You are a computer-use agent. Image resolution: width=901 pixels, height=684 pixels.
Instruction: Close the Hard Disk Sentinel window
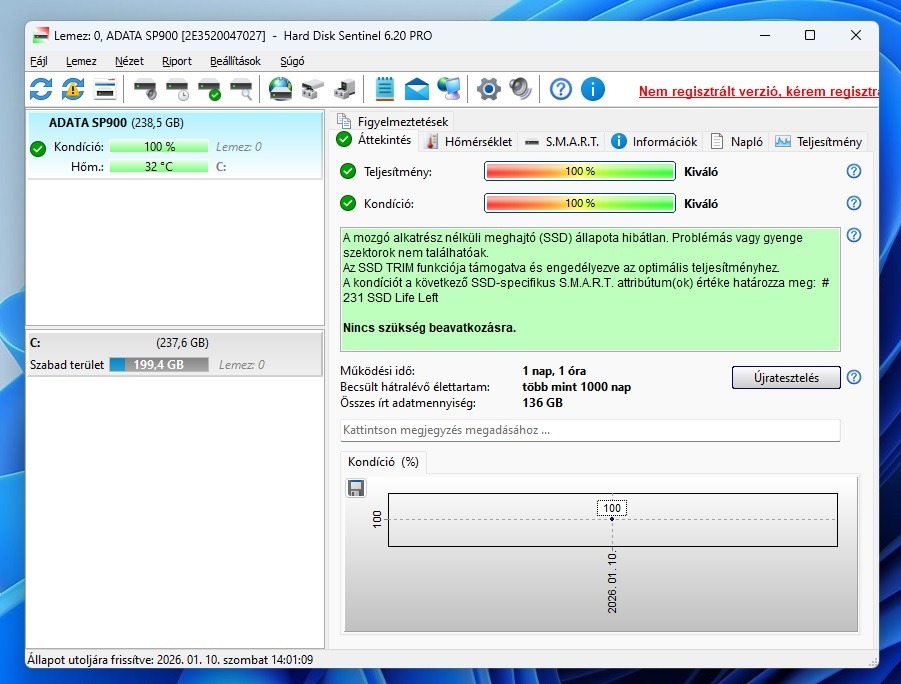tap(856, 36)
